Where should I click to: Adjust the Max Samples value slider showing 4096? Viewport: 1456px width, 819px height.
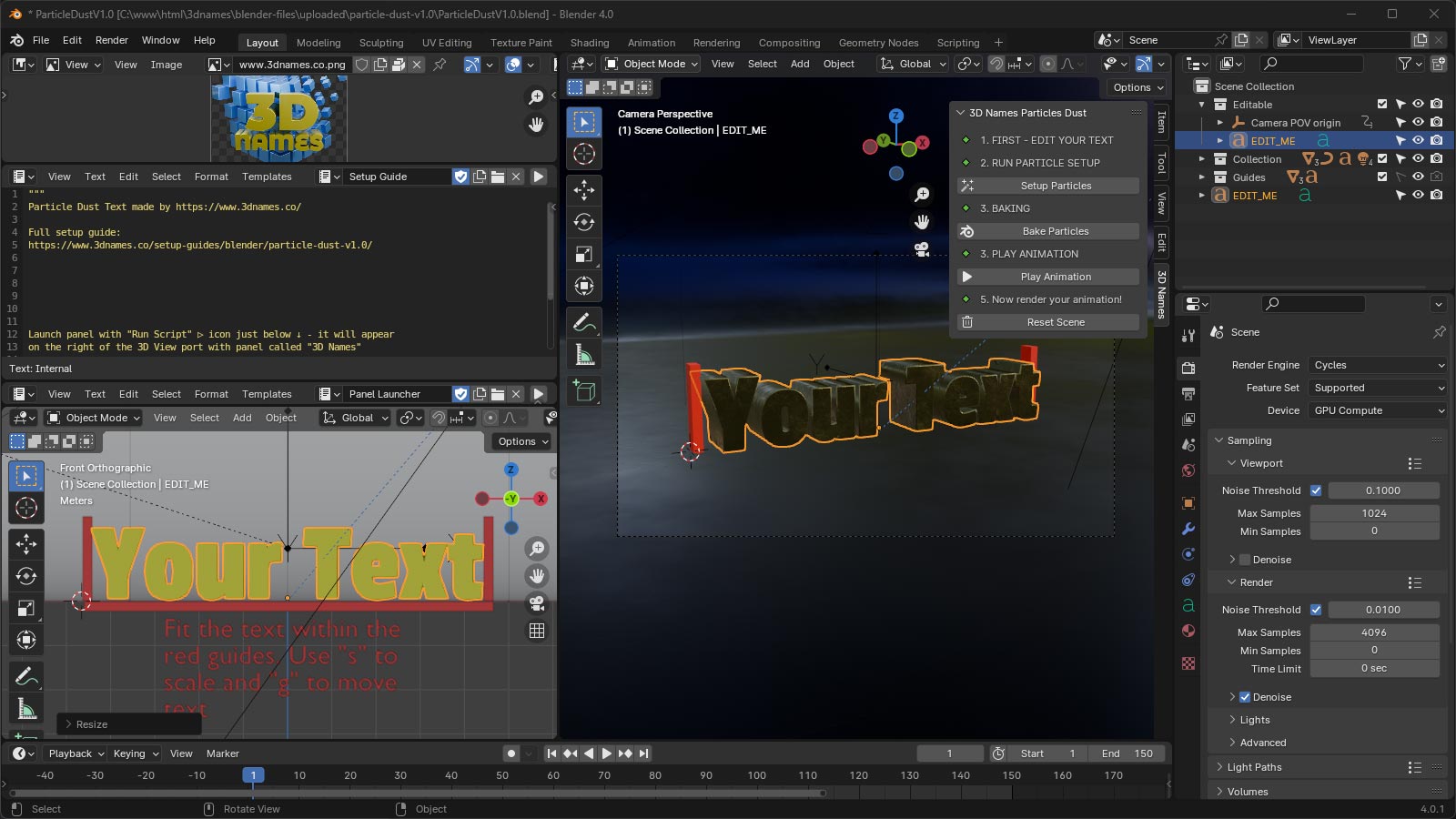point(1375,632)
